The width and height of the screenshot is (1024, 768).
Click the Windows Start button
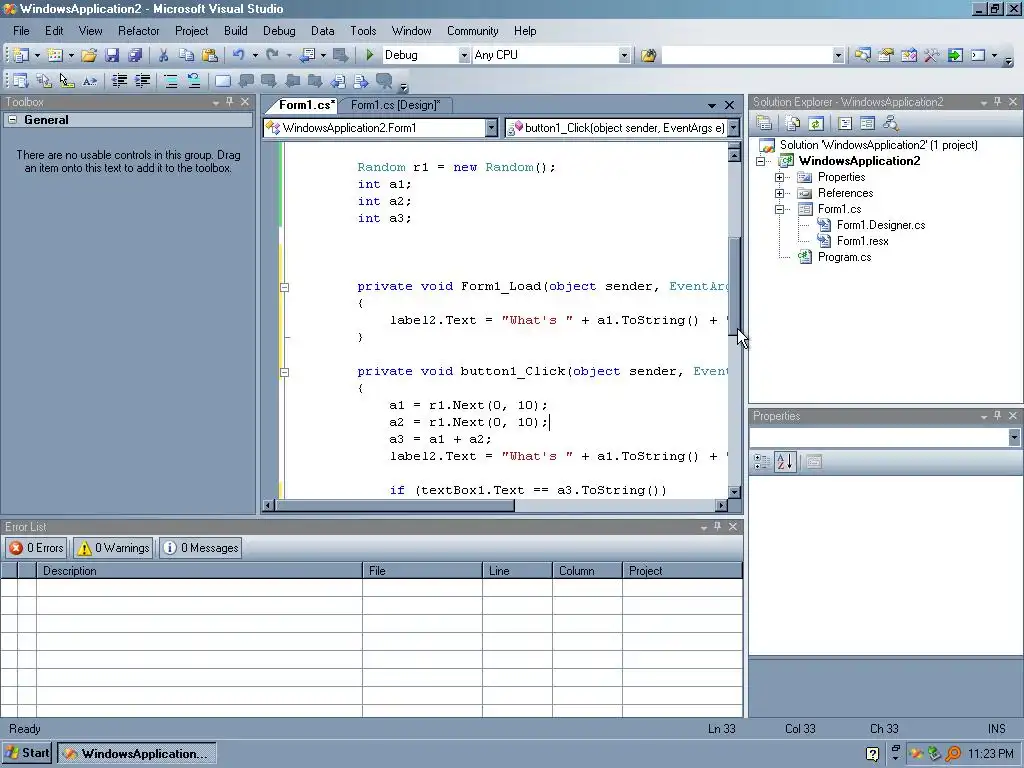point(27,754)
